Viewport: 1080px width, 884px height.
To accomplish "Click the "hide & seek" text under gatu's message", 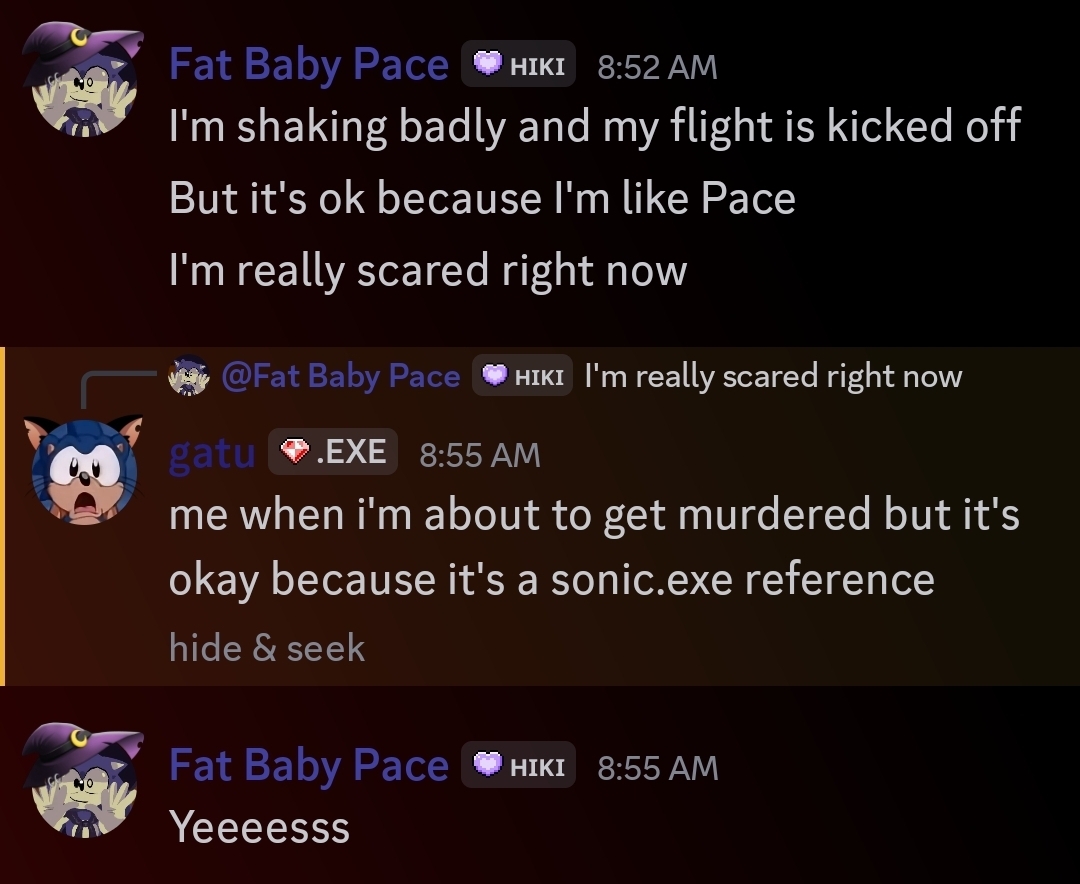I will (x=267, y=648).
